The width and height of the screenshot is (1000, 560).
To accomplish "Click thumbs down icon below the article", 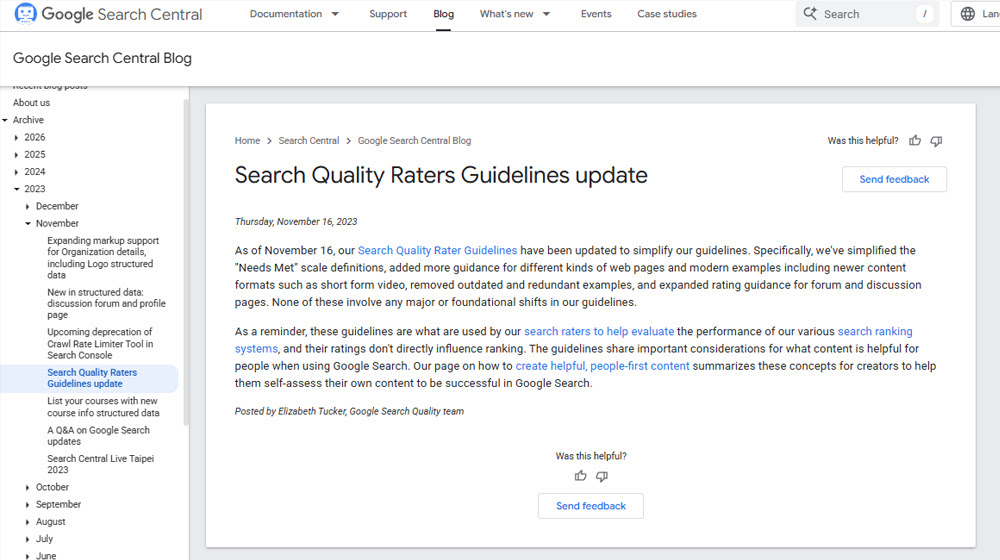I will 602,476.
